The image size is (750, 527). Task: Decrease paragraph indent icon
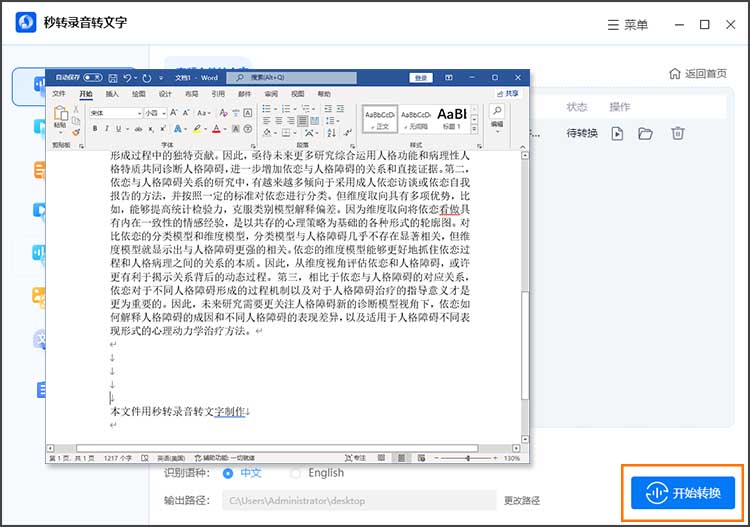328,109
